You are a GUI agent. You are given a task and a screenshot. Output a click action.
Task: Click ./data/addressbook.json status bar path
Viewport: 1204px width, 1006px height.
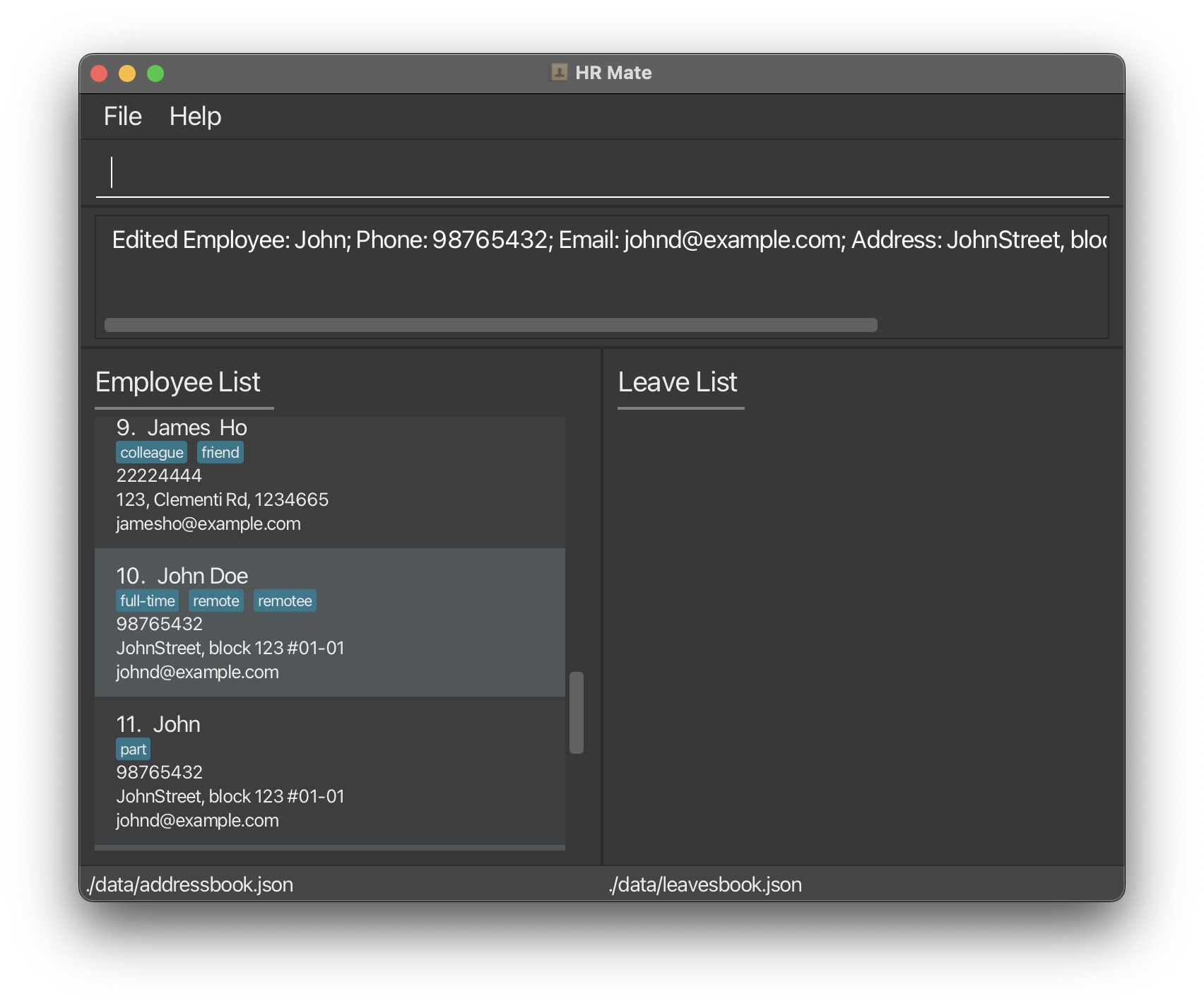coord(189,884)
